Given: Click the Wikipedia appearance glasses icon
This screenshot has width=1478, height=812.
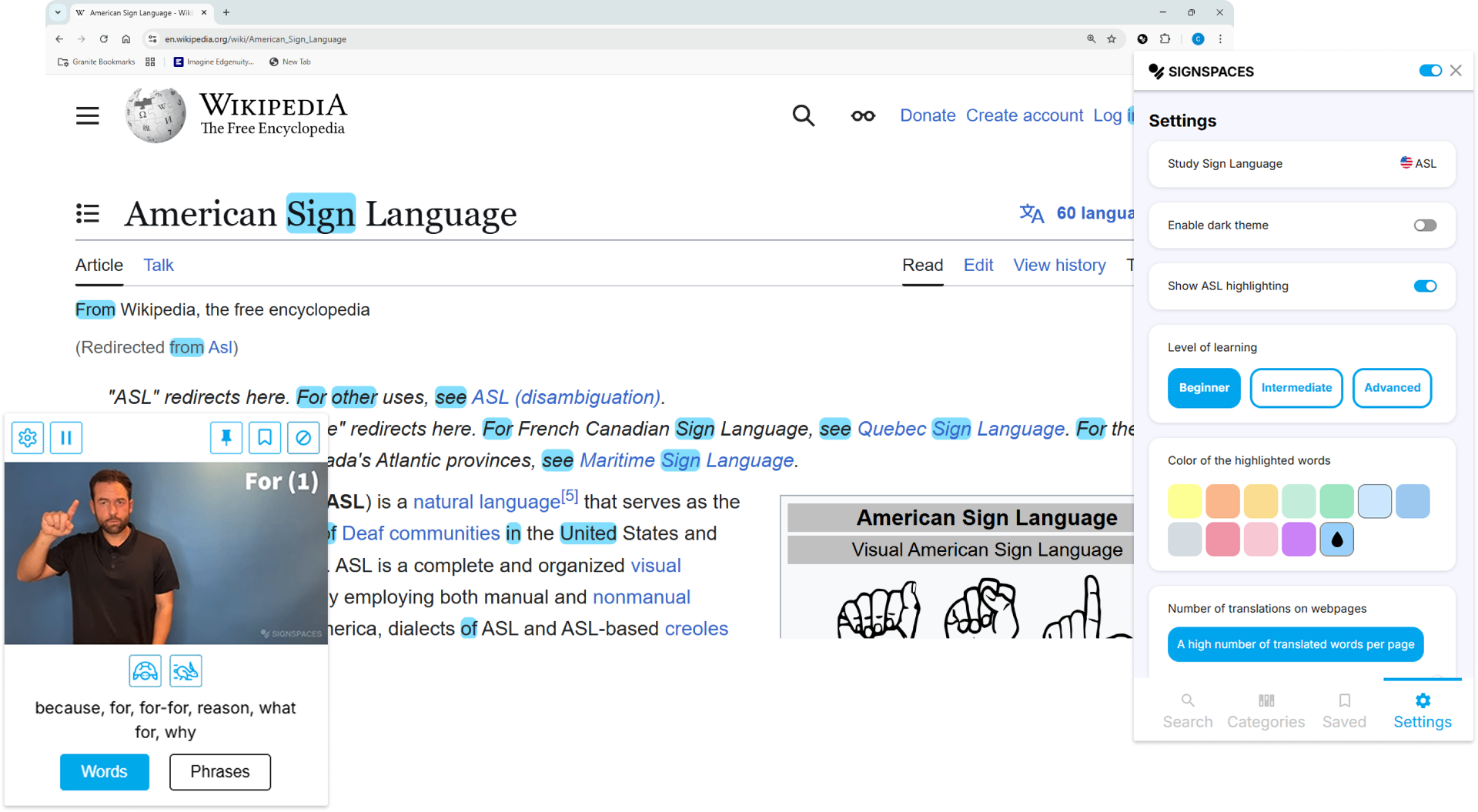Looking at the screenshot, I should pyautogui.click(x=863, y=115).
